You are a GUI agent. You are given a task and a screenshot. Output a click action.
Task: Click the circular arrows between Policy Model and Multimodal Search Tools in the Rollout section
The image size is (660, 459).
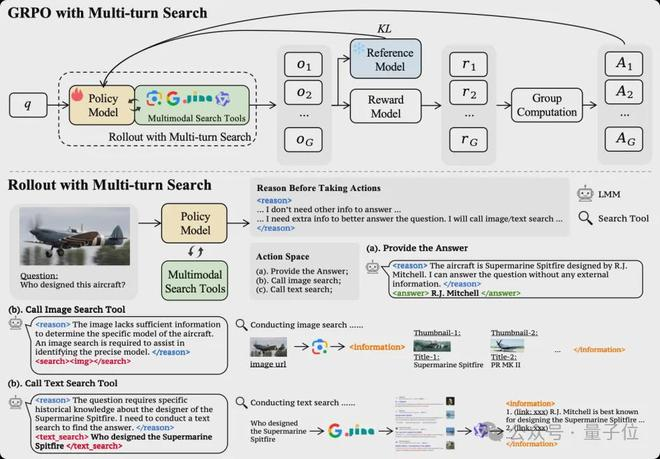coord(195,252)
